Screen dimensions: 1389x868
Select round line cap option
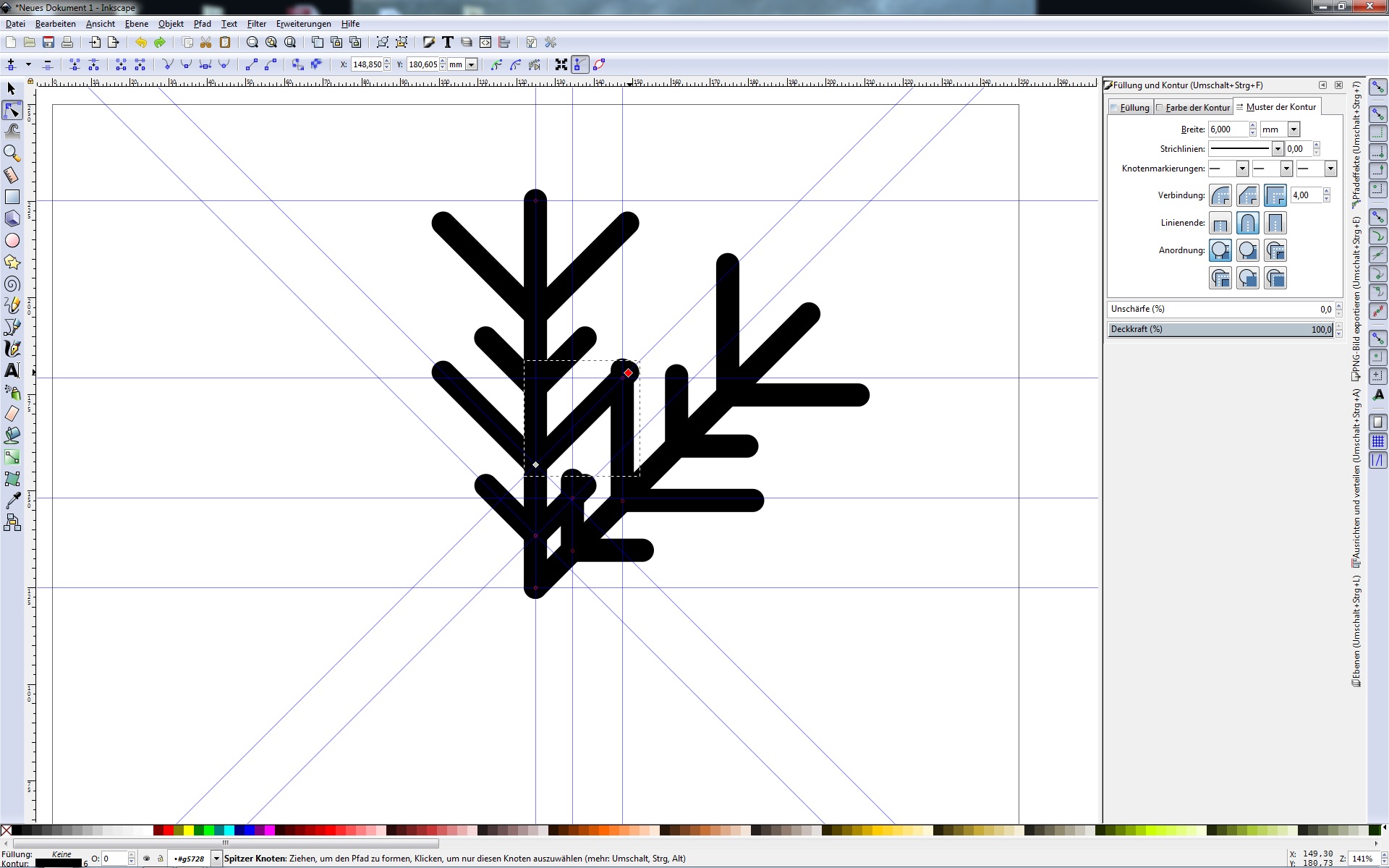point(1248,223)
